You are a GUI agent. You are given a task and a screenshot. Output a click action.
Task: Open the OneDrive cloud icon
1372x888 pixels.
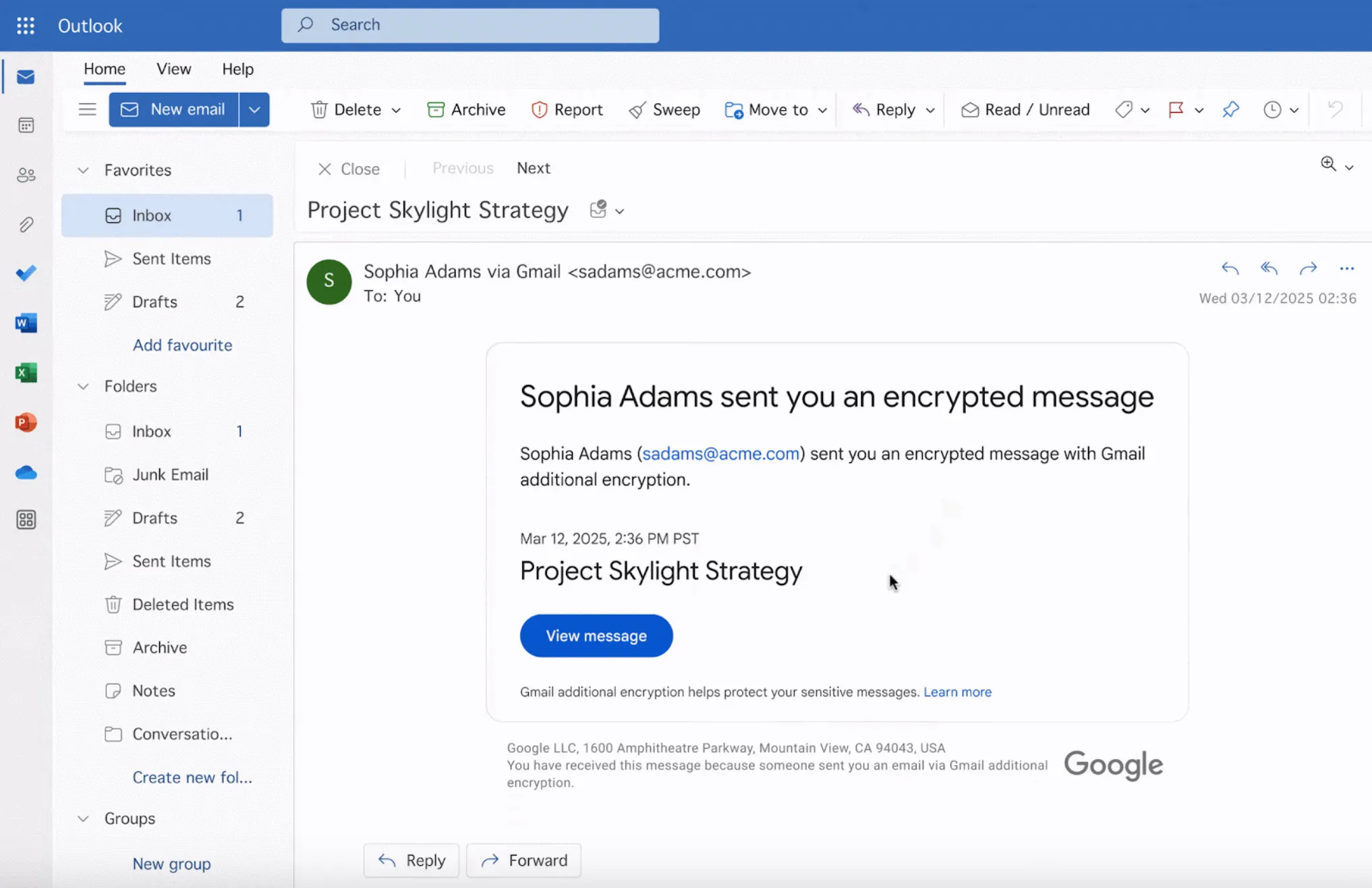click(26, 472)
